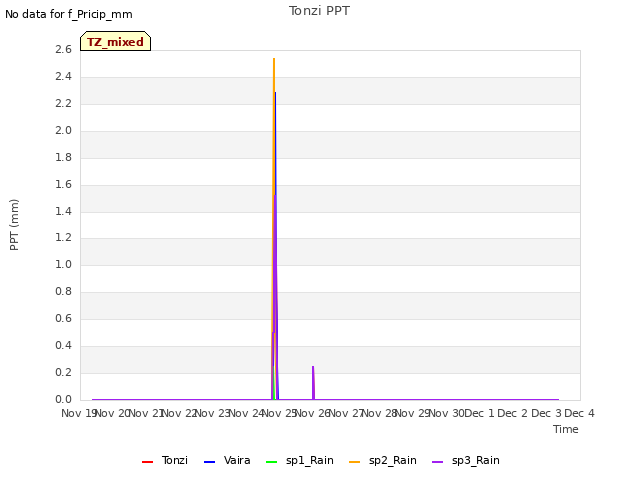
Task: Toggle the sp3_Rain legend entry
Action: click(x=466, y=460)
